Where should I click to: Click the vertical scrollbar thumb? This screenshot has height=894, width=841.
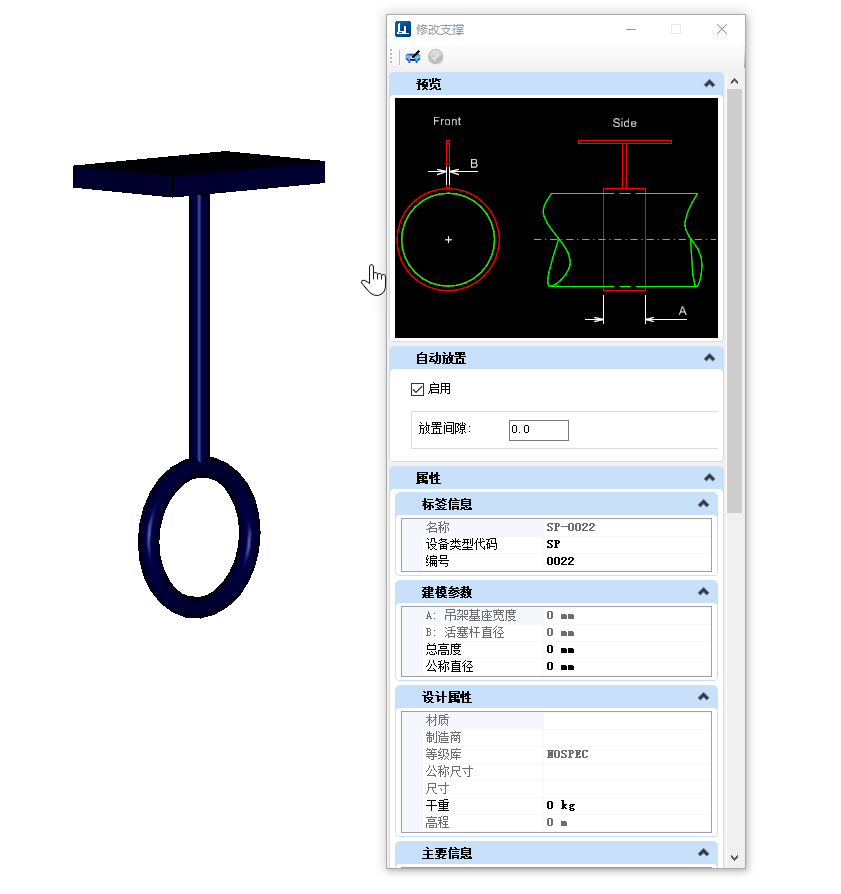tap(734, 301)
